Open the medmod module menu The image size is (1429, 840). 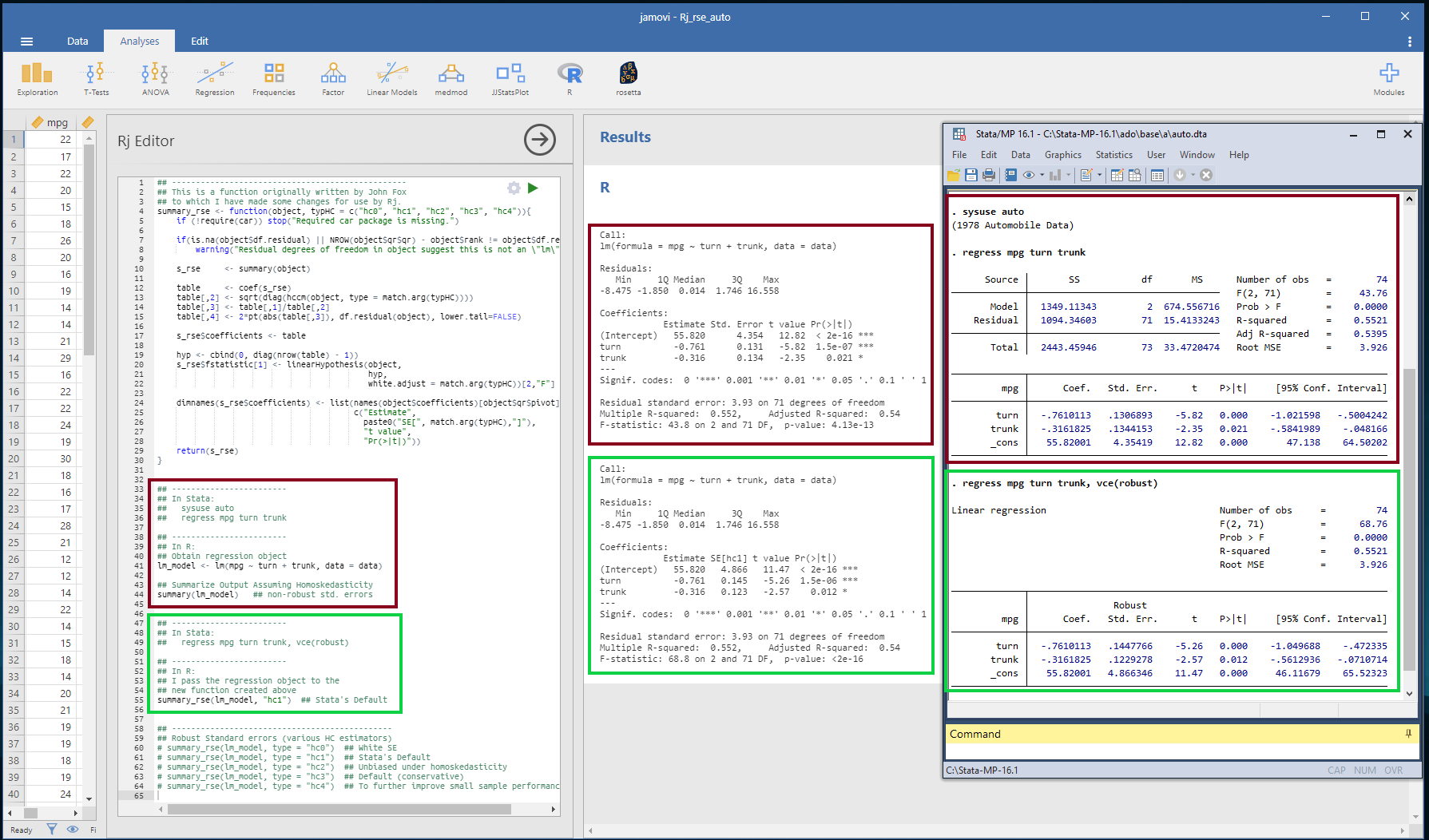pyautogui.click(x=451, y=79)
